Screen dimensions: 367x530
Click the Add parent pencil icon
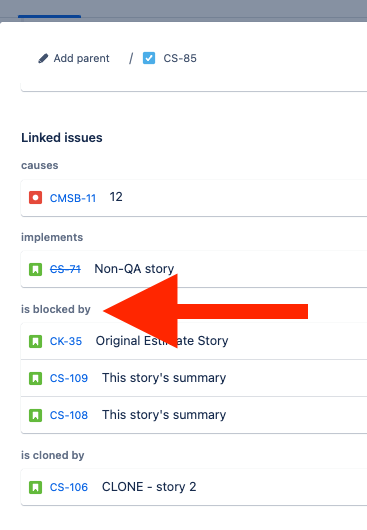coord(43,58)
